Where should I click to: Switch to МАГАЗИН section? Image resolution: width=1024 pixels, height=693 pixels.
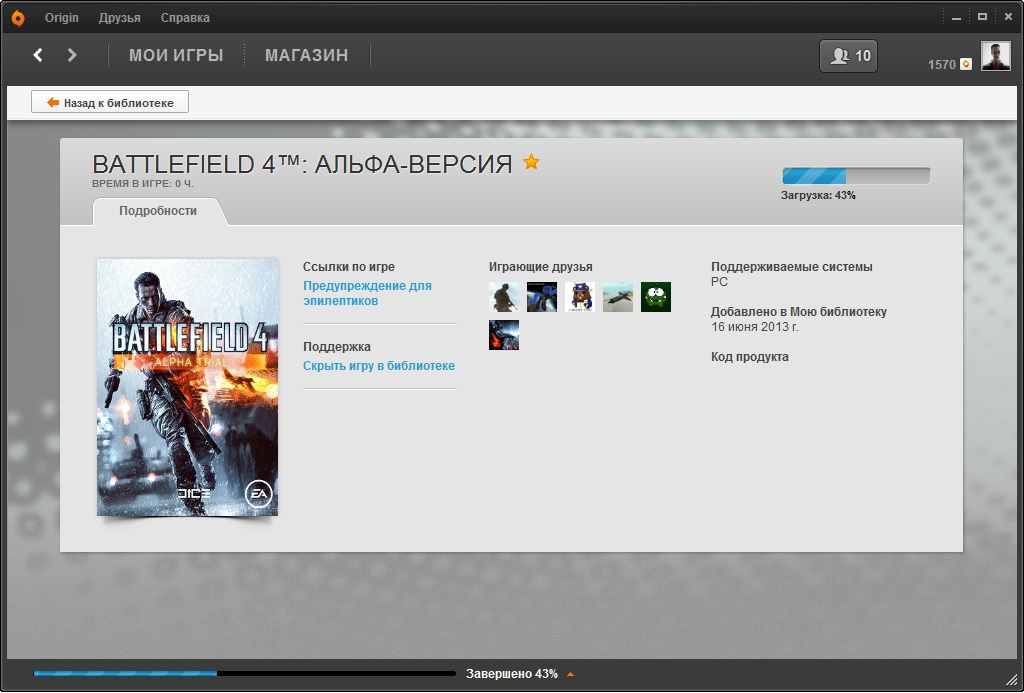[306, 56]
